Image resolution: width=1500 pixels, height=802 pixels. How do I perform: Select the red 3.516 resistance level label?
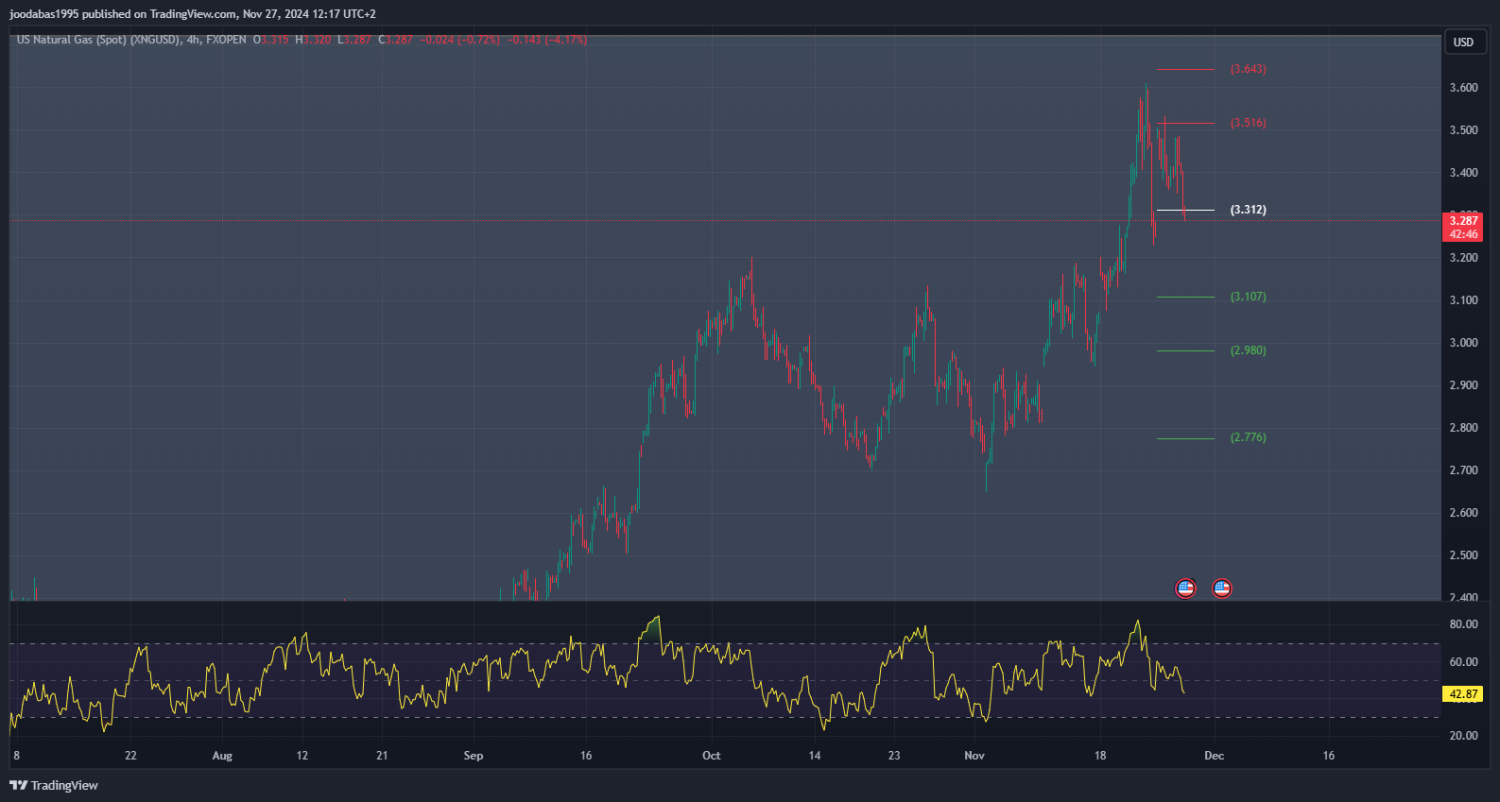click(x=1248, y=123)
